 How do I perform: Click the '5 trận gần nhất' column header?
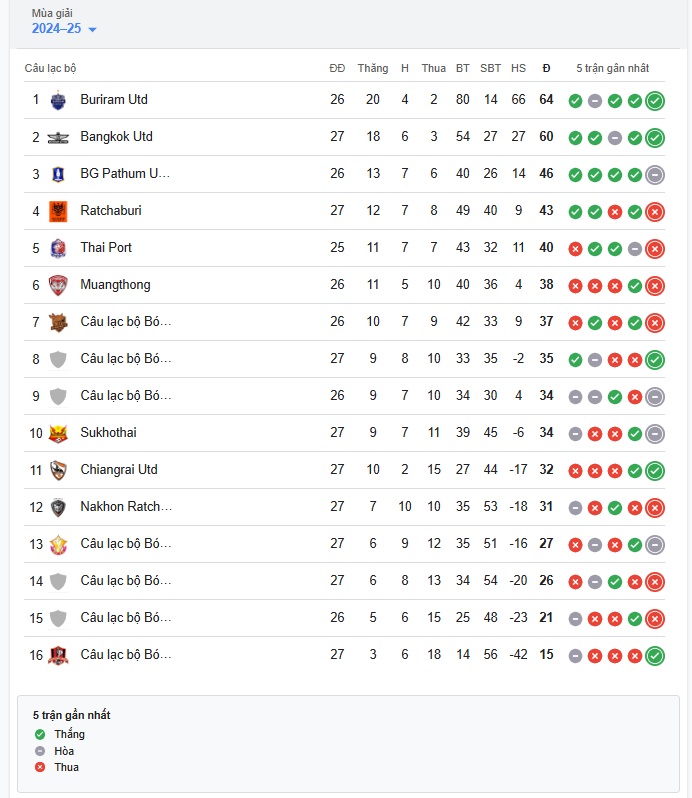click(x=612, y=68)
